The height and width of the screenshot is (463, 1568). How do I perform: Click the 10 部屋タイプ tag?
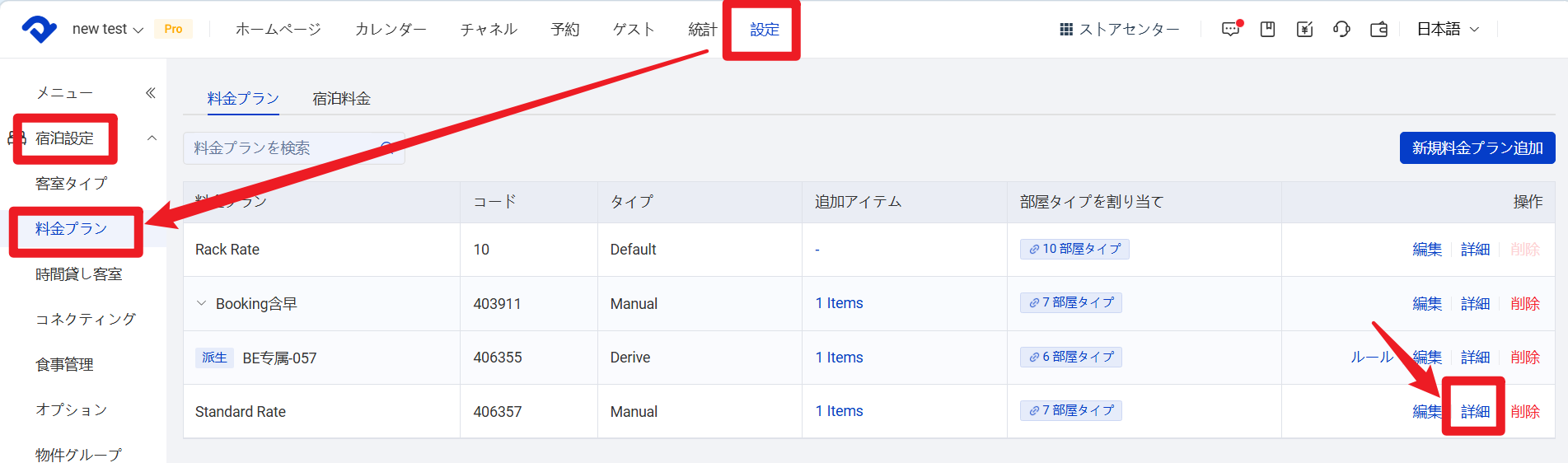coord(1074,249)
